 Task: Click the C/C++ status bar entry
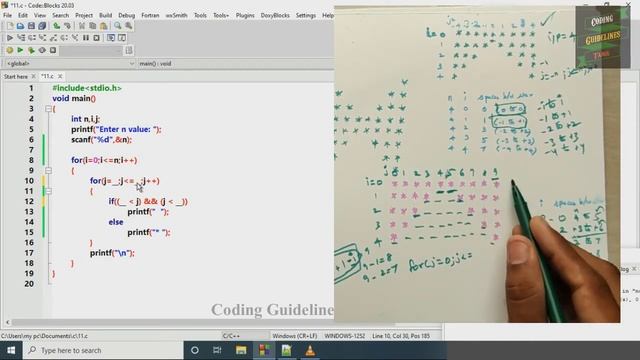tap(231, 336)
